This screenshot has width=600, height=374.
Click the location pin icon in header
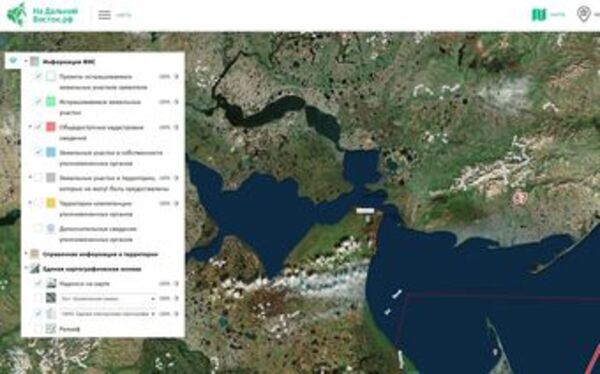click(584, 14)
